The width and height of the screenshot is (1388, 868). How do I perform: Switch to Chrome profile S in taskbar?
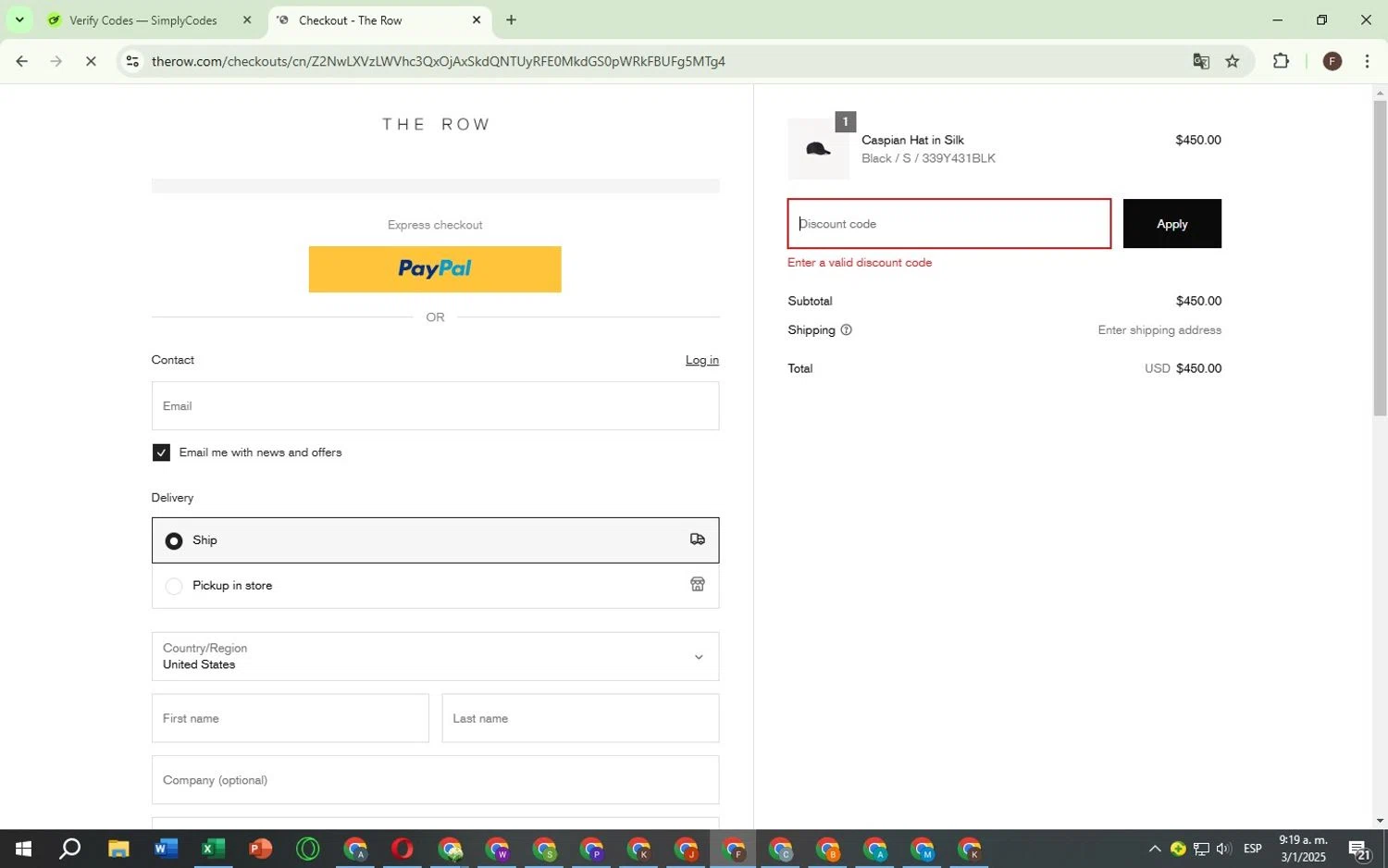[544, 849]
